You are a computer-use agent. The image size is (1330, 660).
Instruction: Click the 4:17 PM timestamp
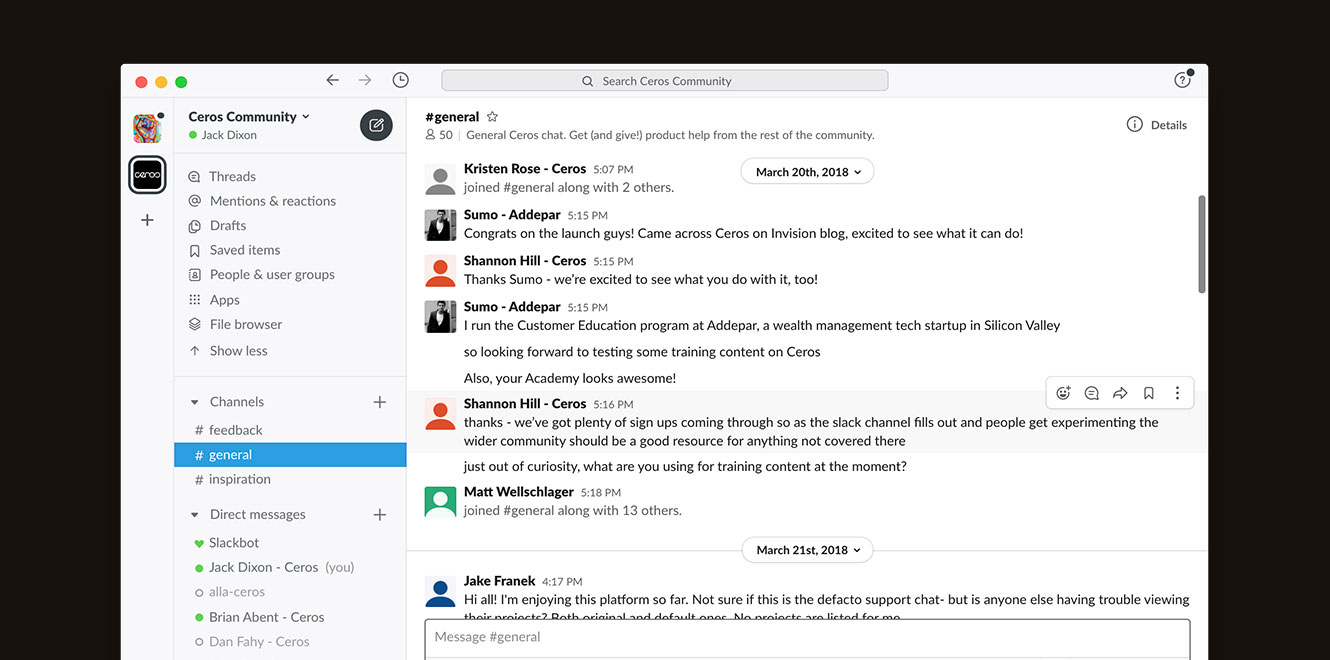(562, 582)
